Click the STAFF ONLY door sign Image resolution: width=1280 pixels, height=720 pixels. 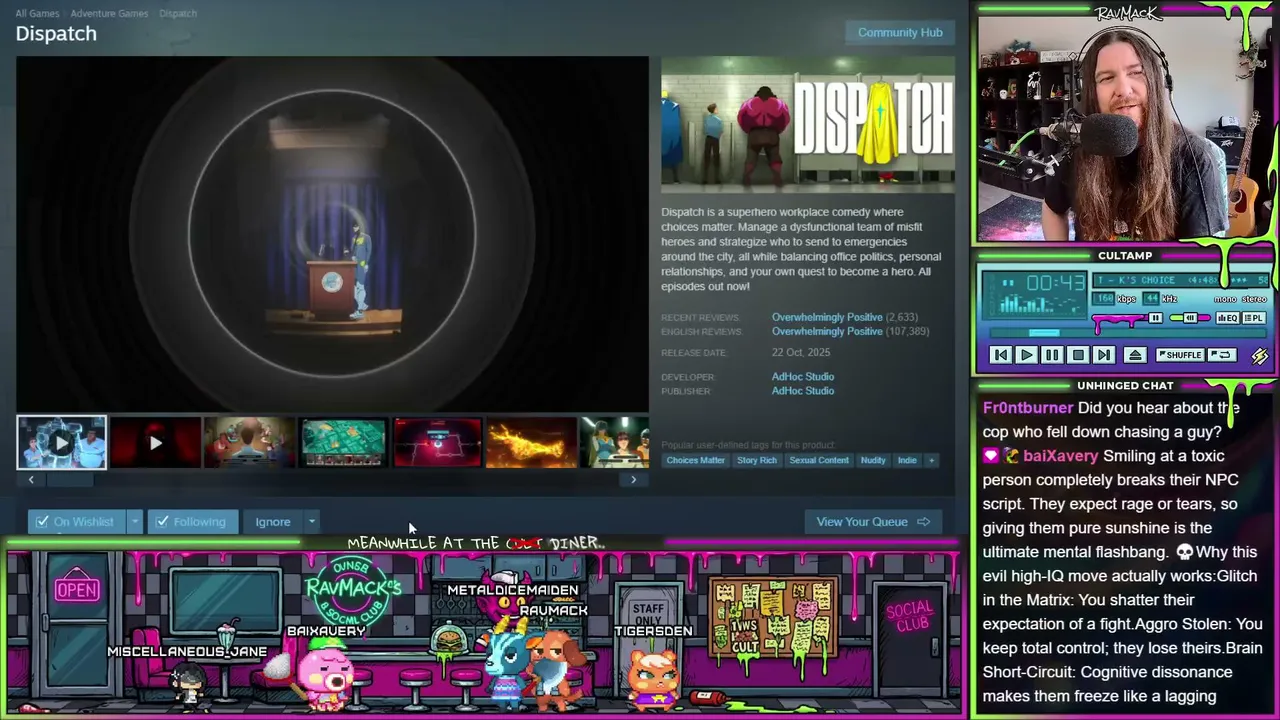point(648,614)
